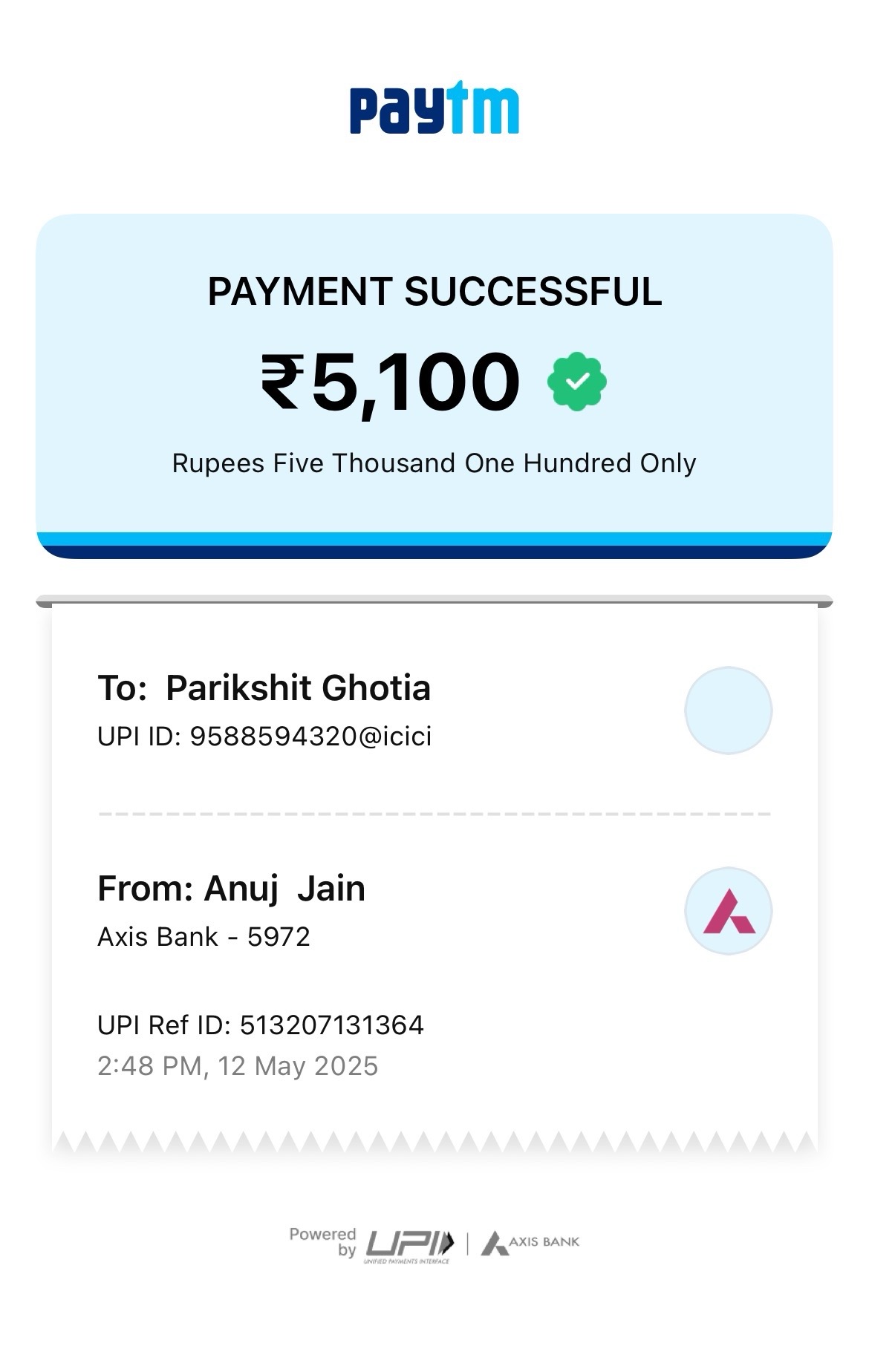
Task: Click the recipient's blank avatar circle
Action: click(x=728, y=710)
